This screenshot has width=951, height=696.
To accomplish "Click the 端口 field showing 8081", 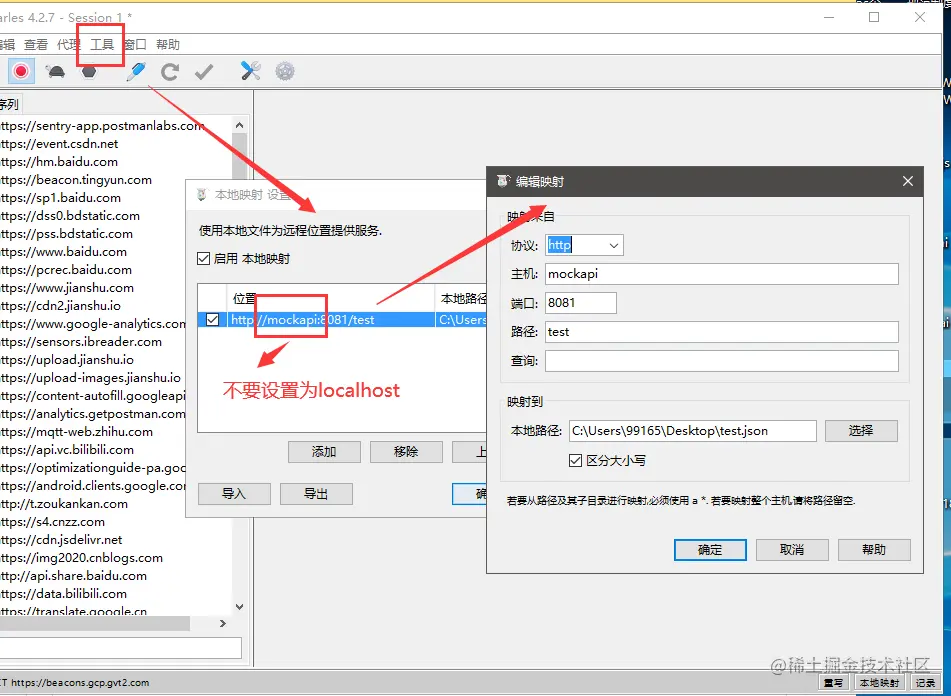I will [580, 303].
